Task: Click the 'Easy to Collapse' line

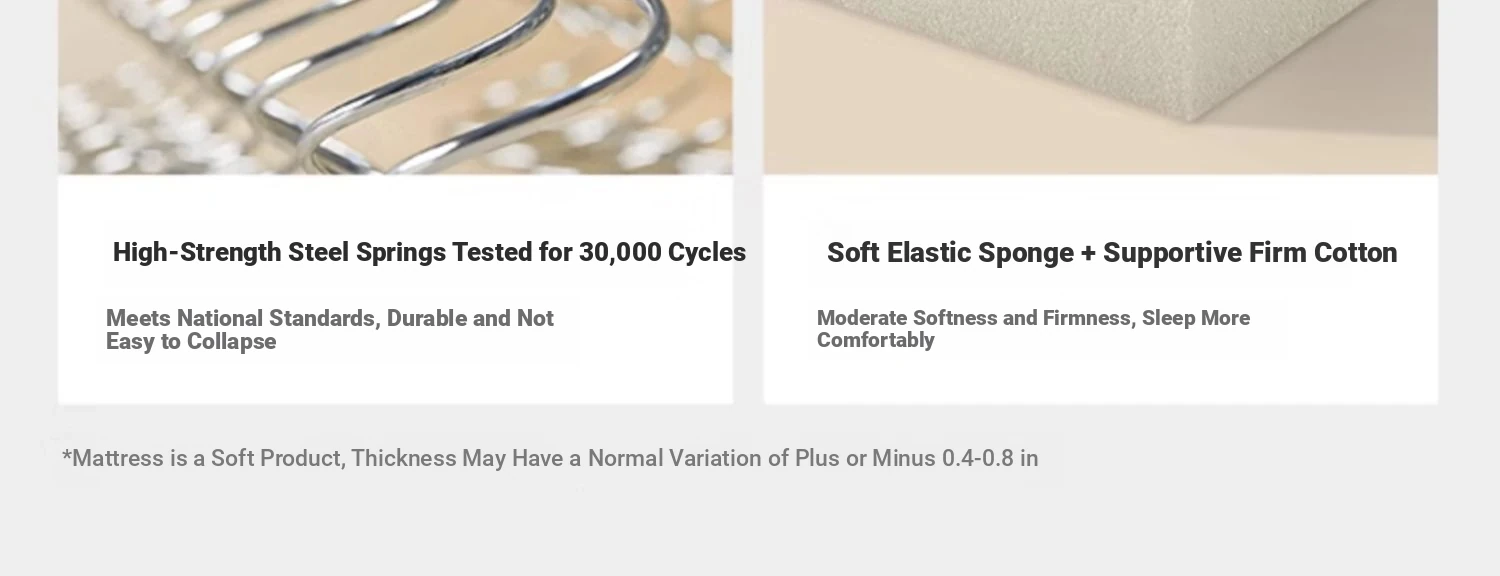Action: tap(191, 342)
